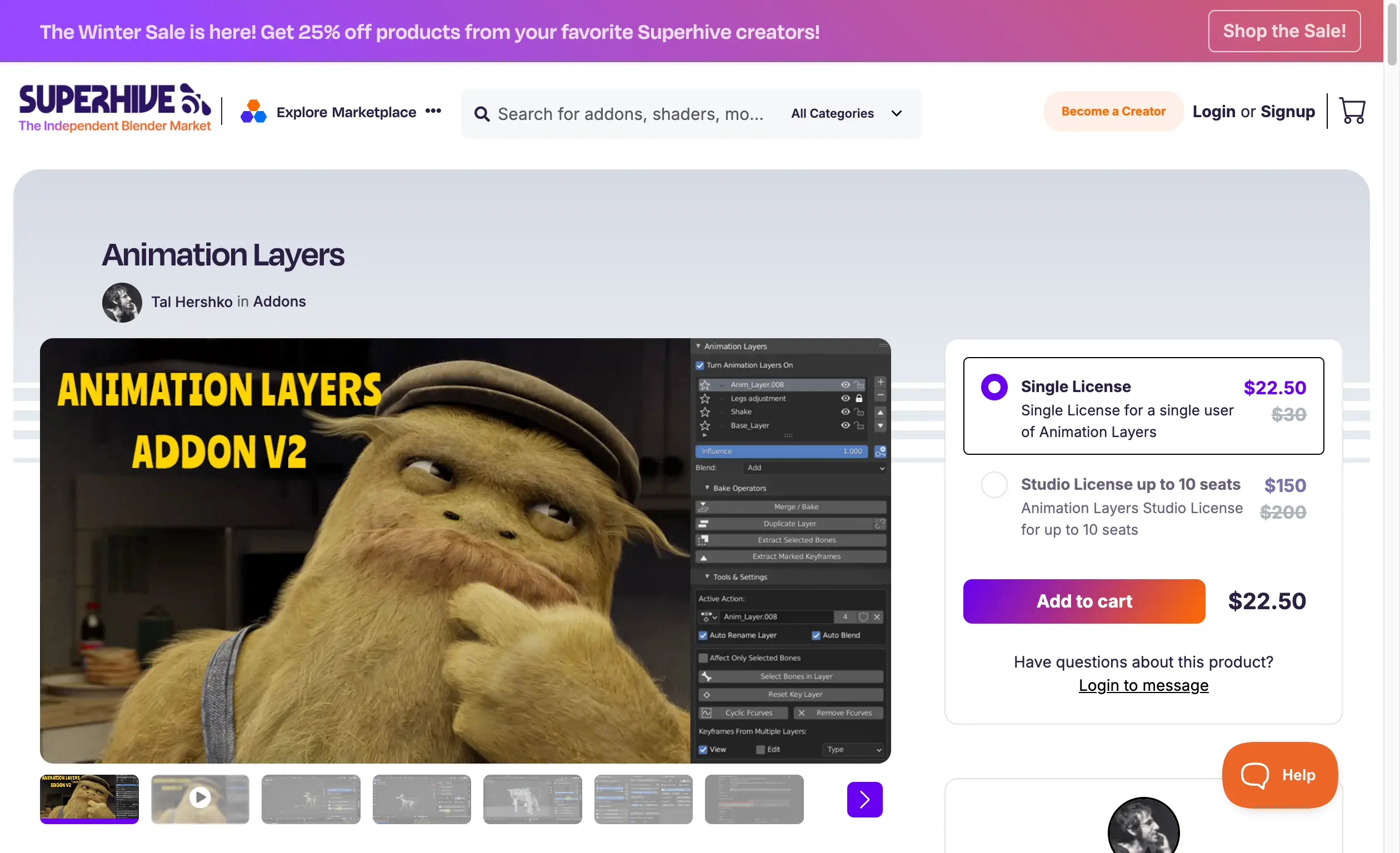Click the Add to cart button
Screen dimensions: 1400x853
(x=1083, y=601)
